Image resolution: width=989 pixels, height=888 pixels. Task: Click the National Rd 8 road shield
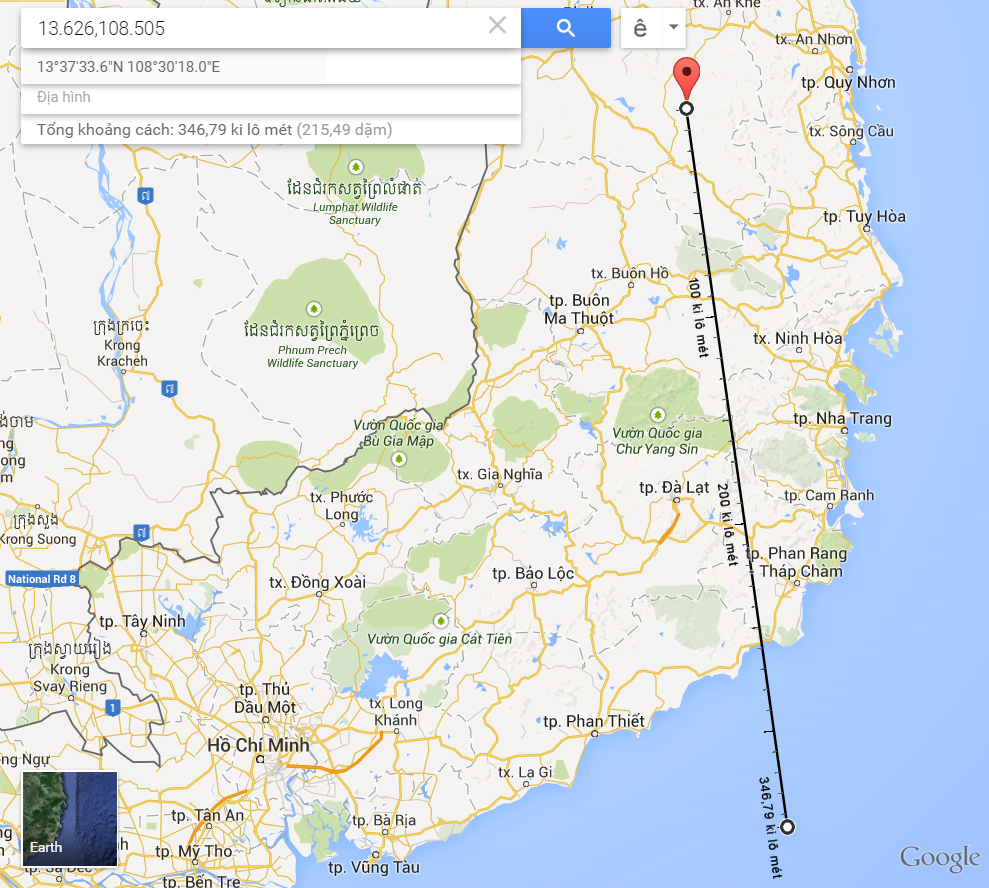42,579
